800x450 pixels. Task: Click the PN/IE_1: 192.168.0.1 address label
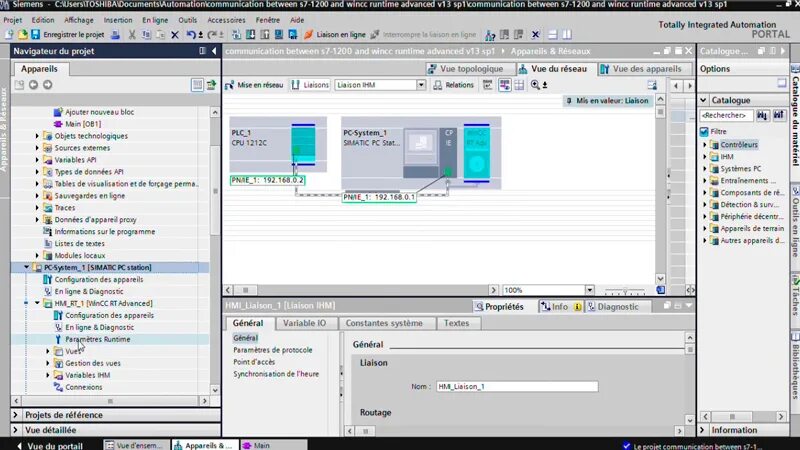[x=379, y=197]
